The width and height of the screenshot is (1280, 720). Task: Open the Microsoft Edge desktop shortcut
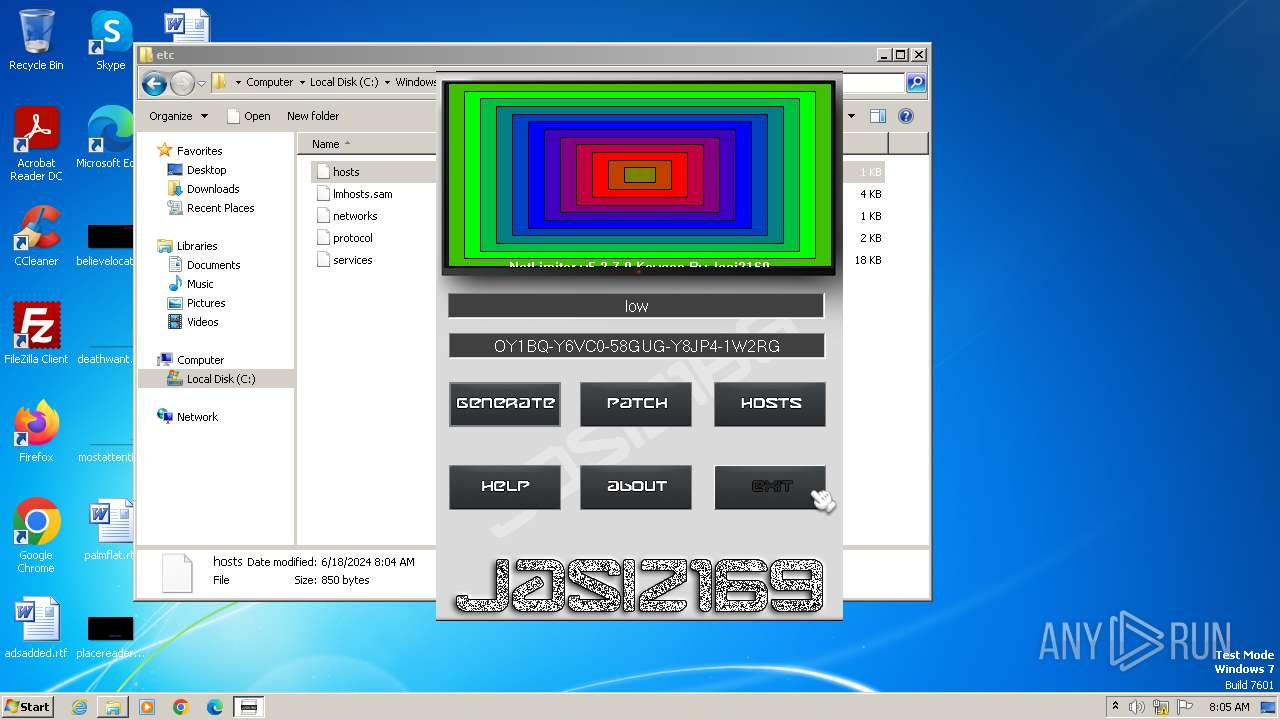105,138
